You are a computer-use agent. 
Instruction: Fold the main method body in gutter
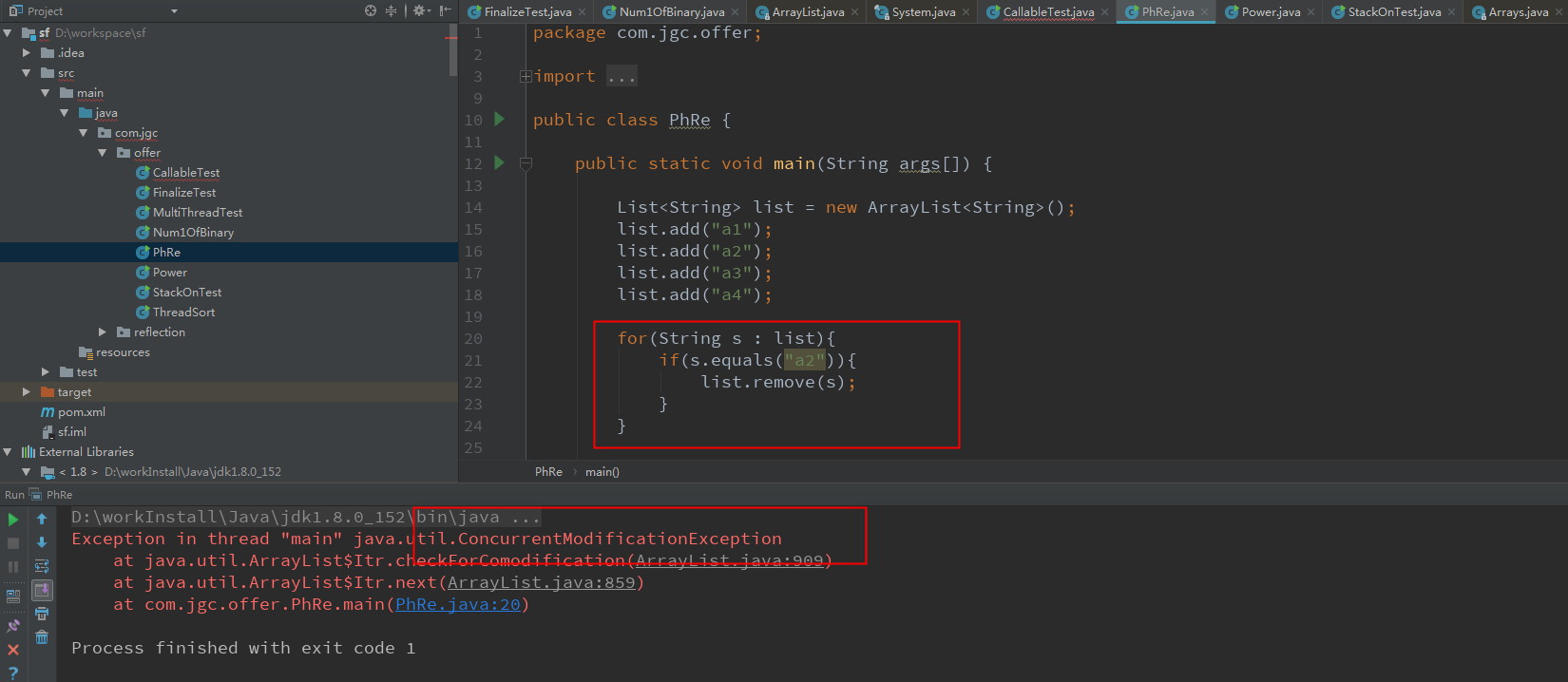click(x=526, y=163)
